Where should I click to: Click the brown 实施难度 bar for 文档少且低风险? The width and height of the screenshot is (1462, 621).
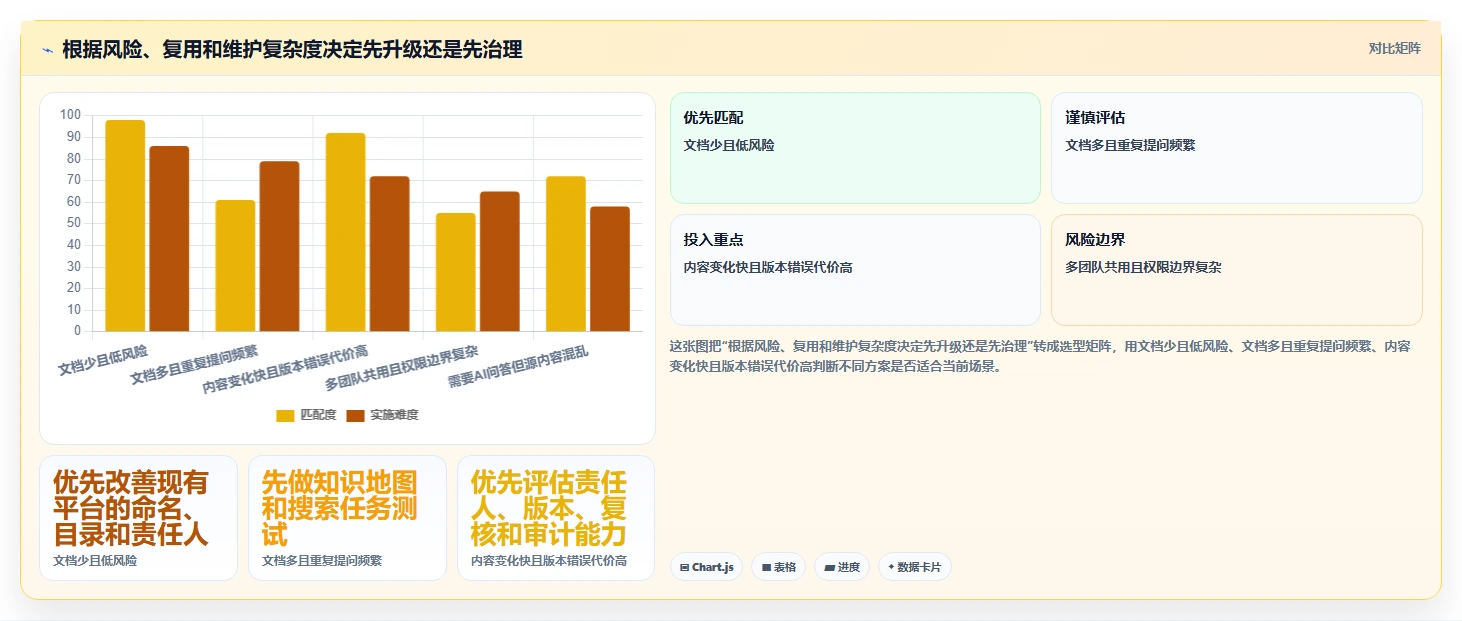coord(169,238)
